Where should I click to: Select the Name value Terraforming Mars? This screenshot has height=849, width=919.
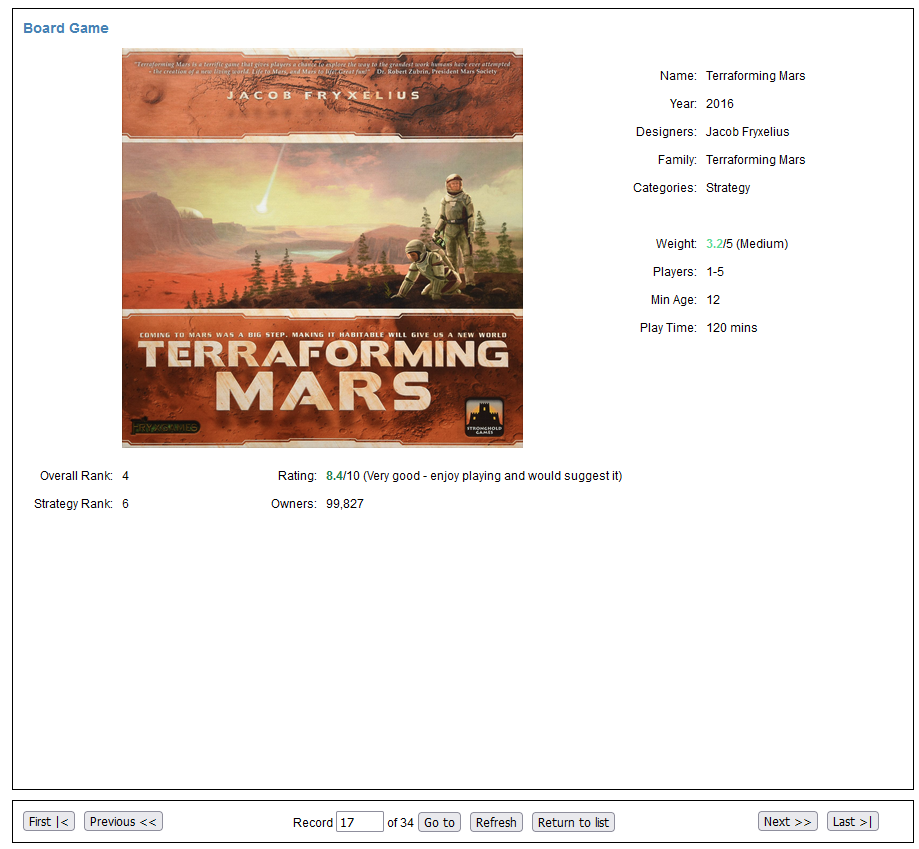pos(755,76)
